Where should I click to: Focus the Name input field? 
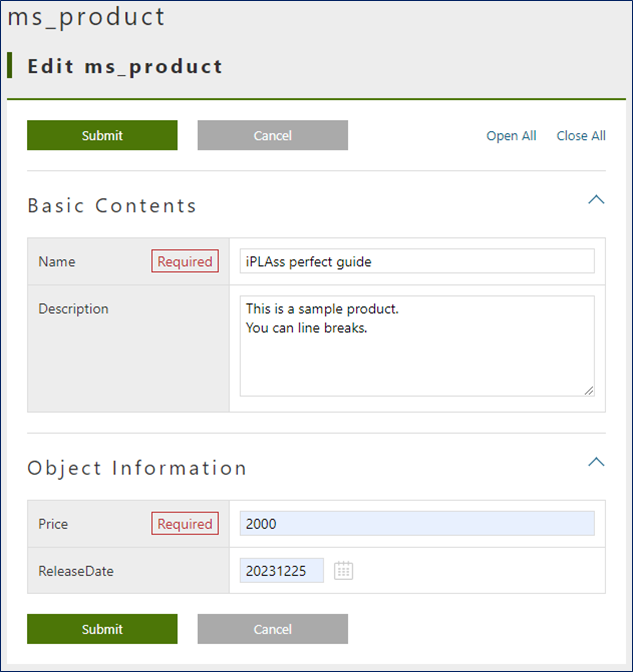click(x=417, y=261)
